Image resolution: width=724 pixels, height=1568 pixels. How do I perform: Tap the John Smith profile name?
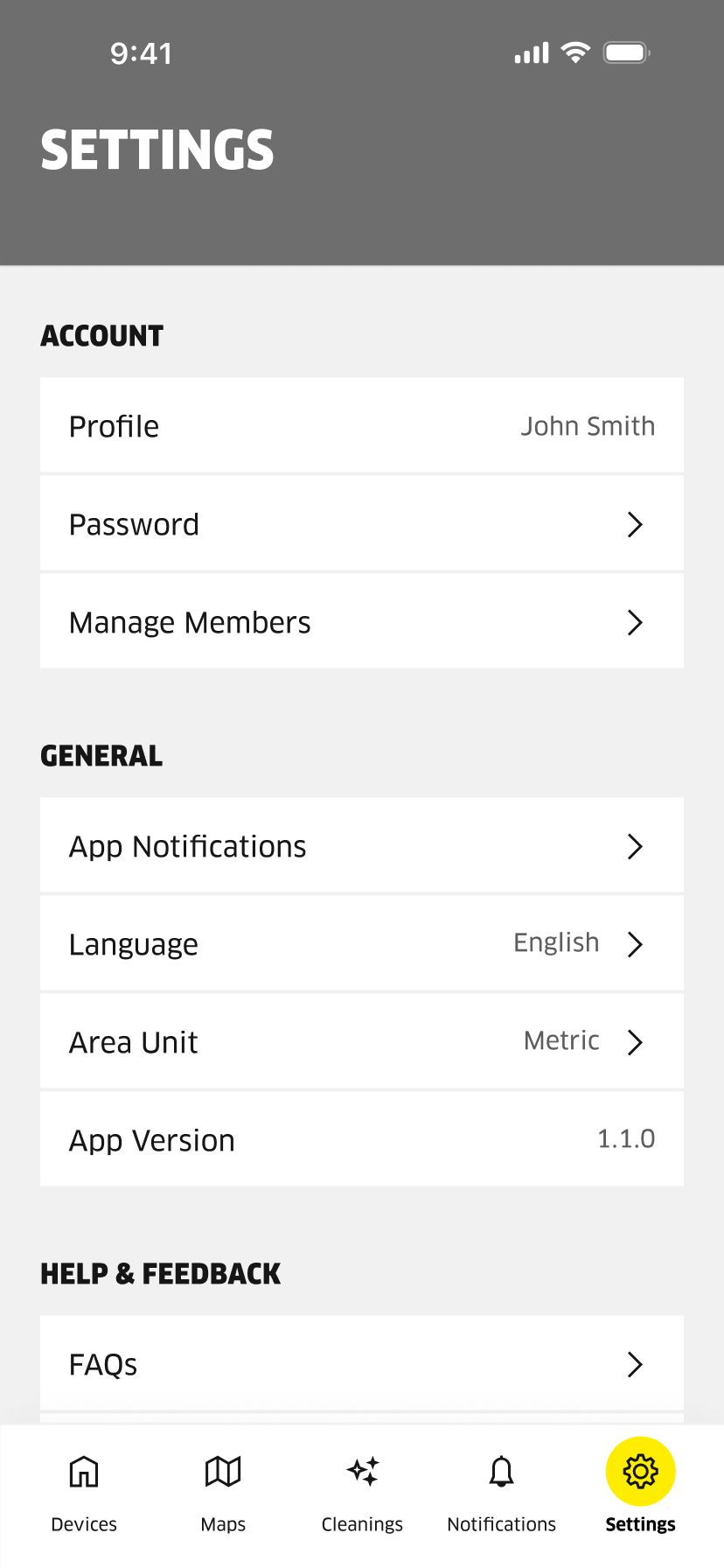pos(588,426)
